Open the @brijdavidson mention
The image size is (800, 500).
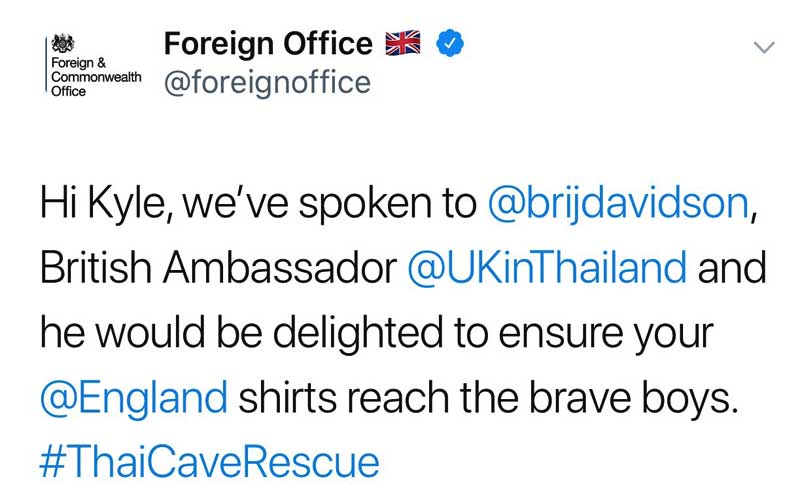coord(618,205)
